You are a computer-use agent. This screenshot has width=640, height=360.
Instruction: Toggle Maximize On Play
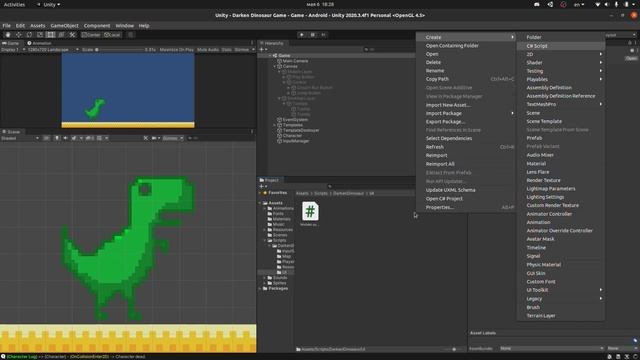point(177,49)
